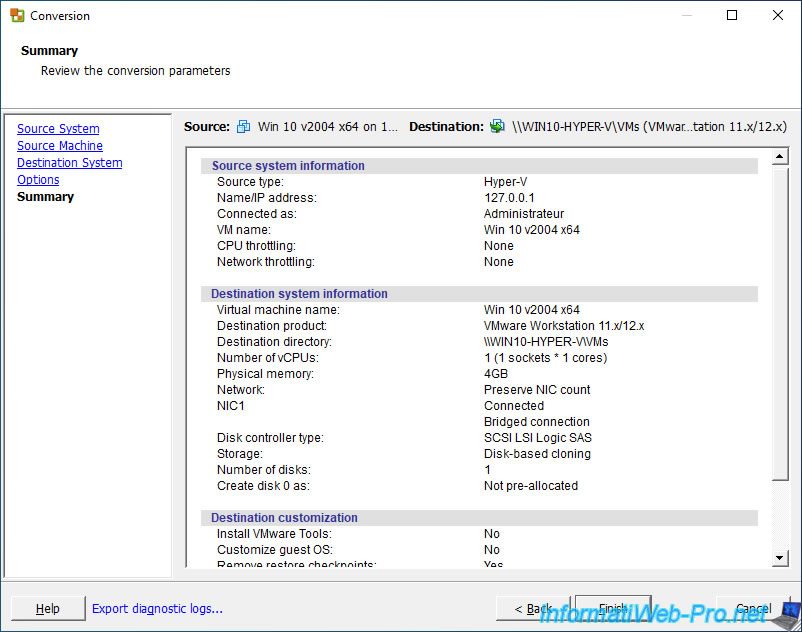Go to the Source Machine step
The width and height of the screenshot is (802, 632).
(60, 146)
